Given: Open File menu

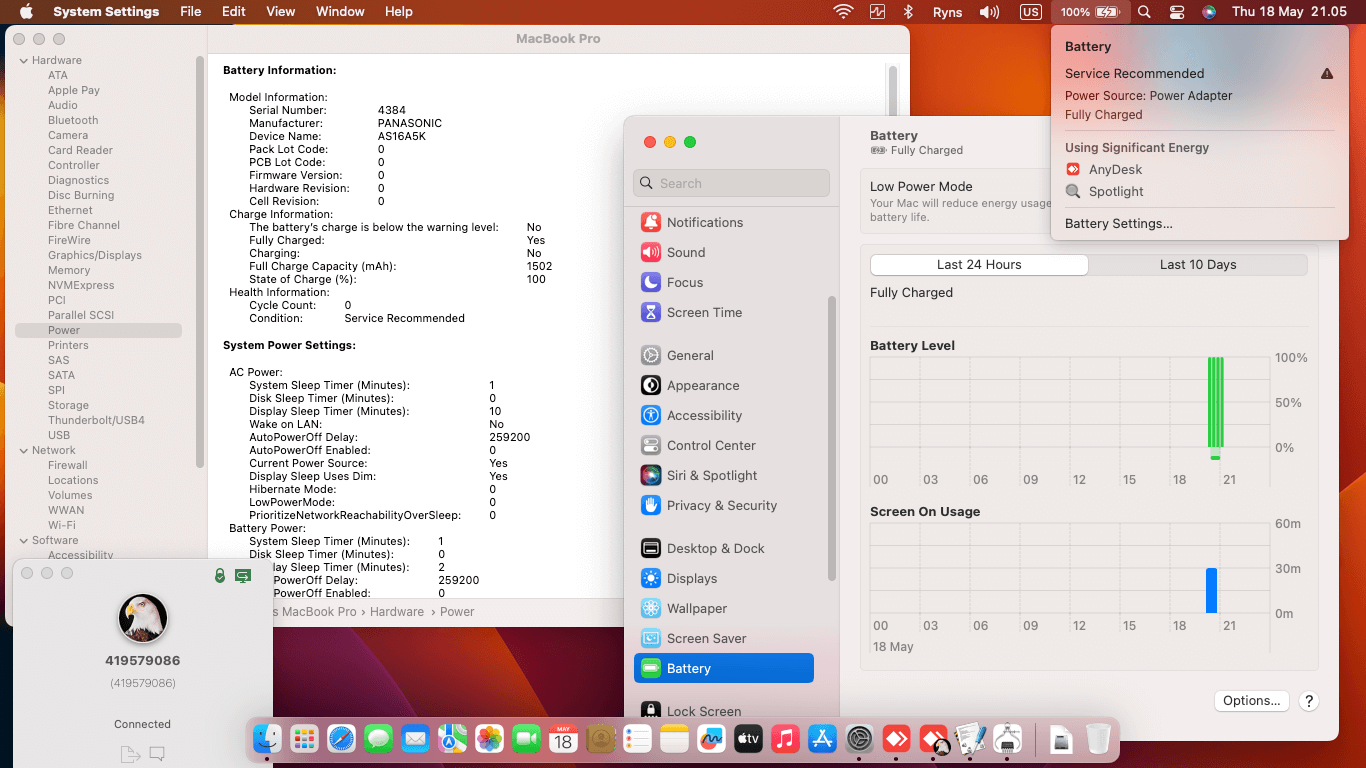Looking at the screenshot, I should point(190,12).
